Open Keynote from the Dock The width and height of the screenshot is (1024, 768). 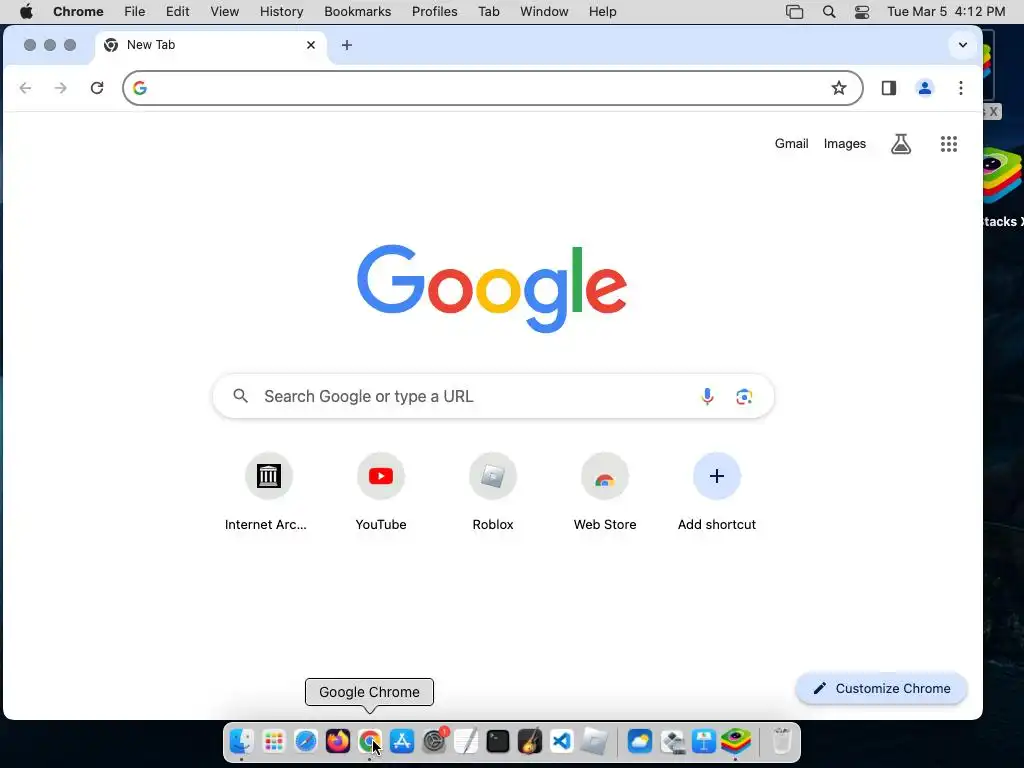click(x=704, y=741)
